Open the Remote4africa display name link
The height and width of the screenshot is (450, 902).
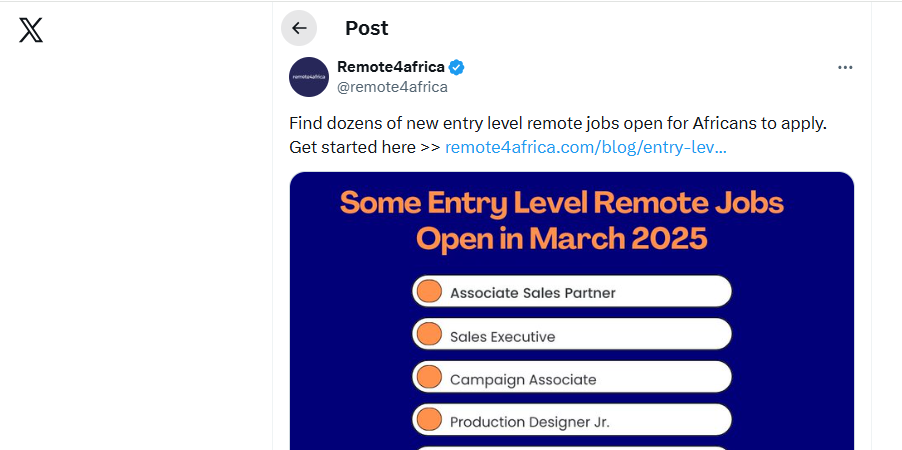[390, 67]
